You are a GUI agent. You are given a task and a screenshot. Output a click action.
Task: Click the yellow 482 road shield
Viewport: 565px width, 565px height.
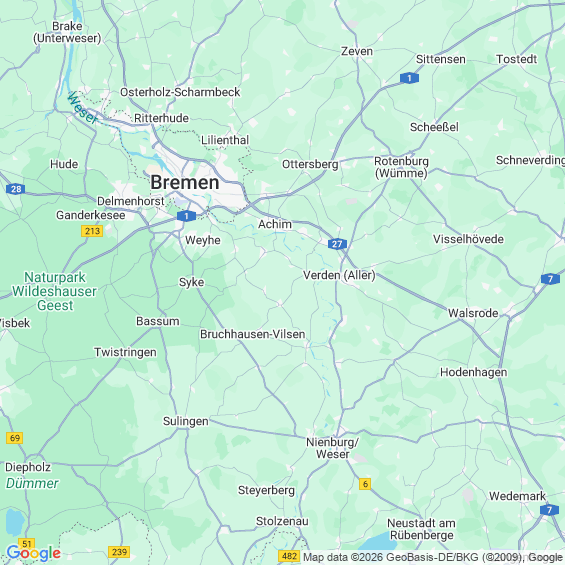tap(289, 556)
